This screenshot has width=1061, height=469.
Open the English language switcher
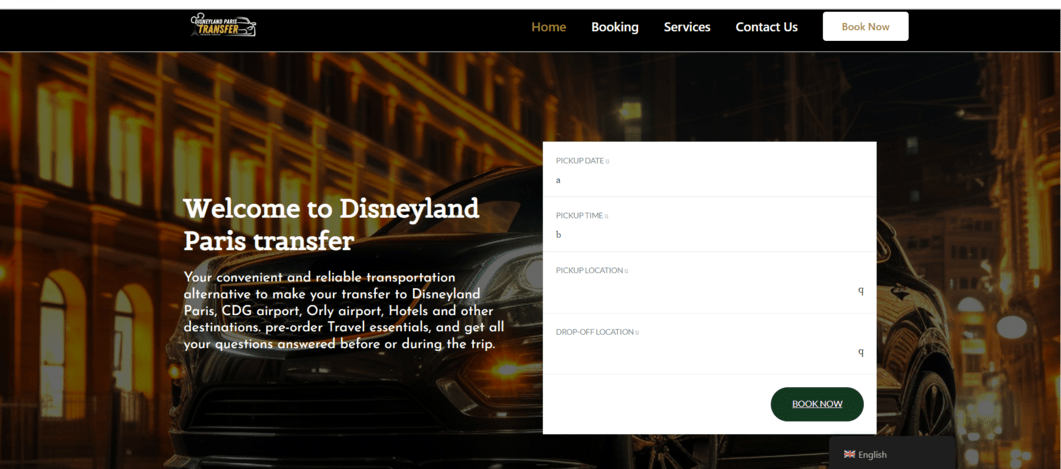[893, 454]
